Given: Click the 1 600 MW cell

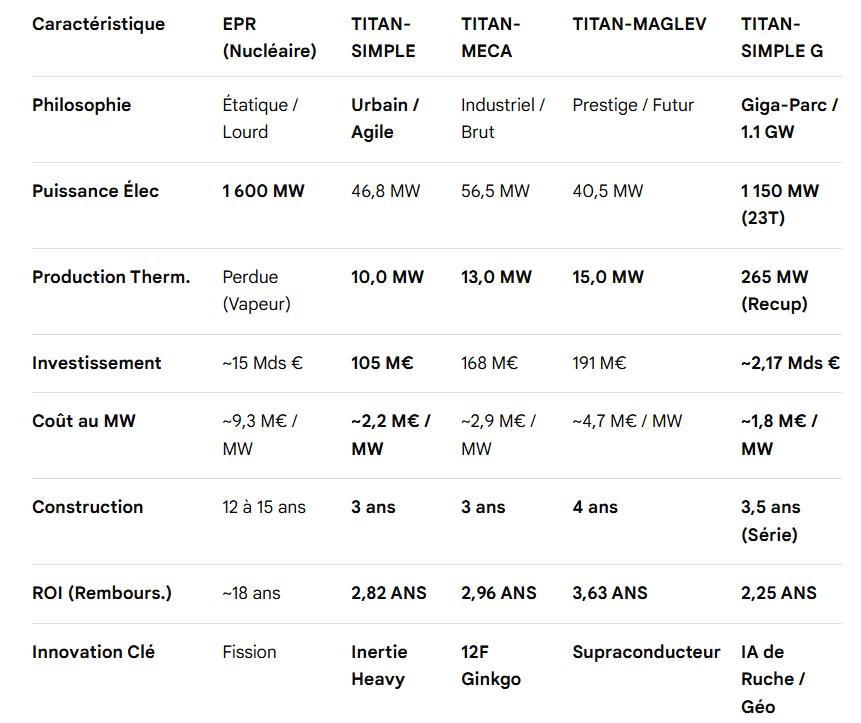Looking at the screenshot, I should [263, 191].
